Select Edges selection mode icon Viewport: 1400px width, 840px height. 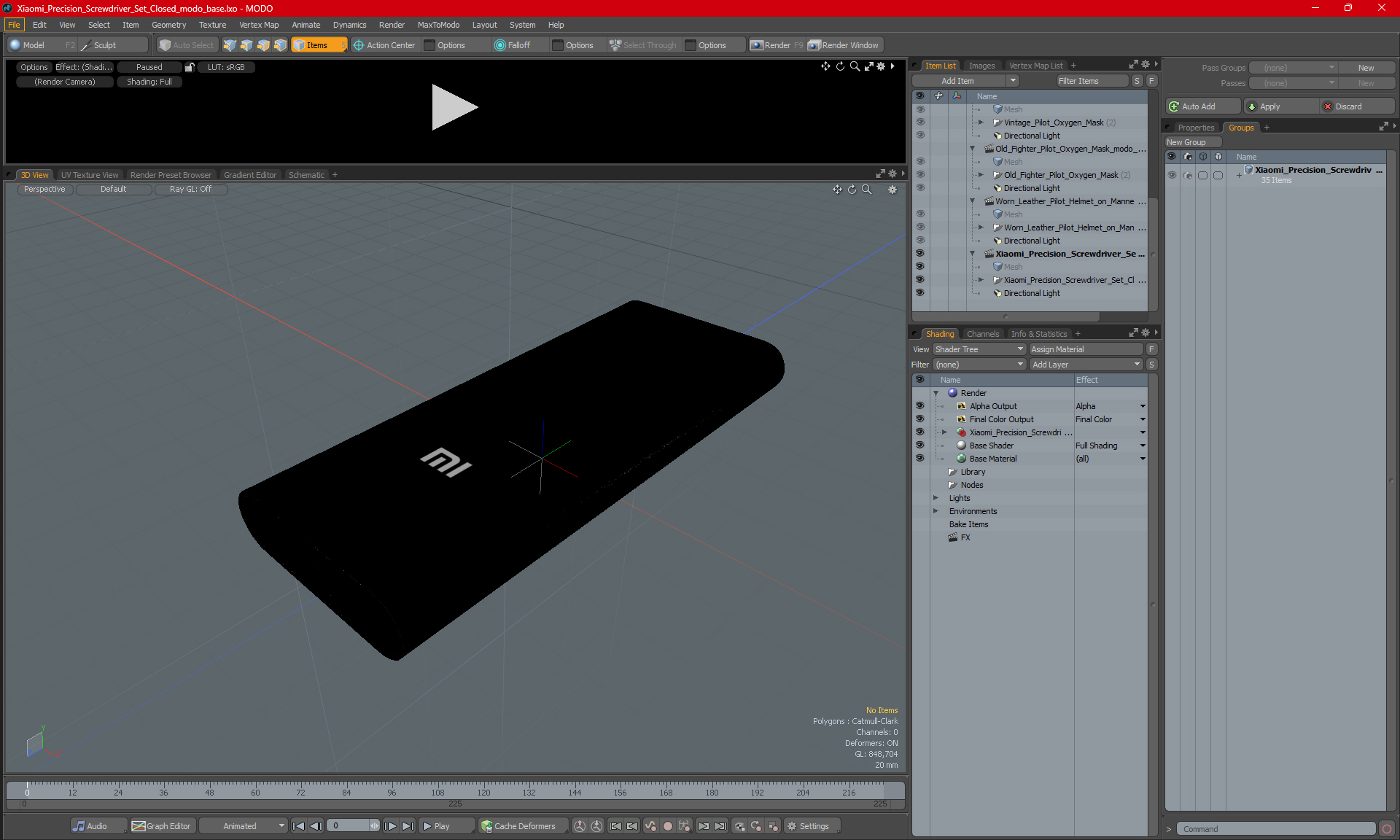click(x=246, y=45)
